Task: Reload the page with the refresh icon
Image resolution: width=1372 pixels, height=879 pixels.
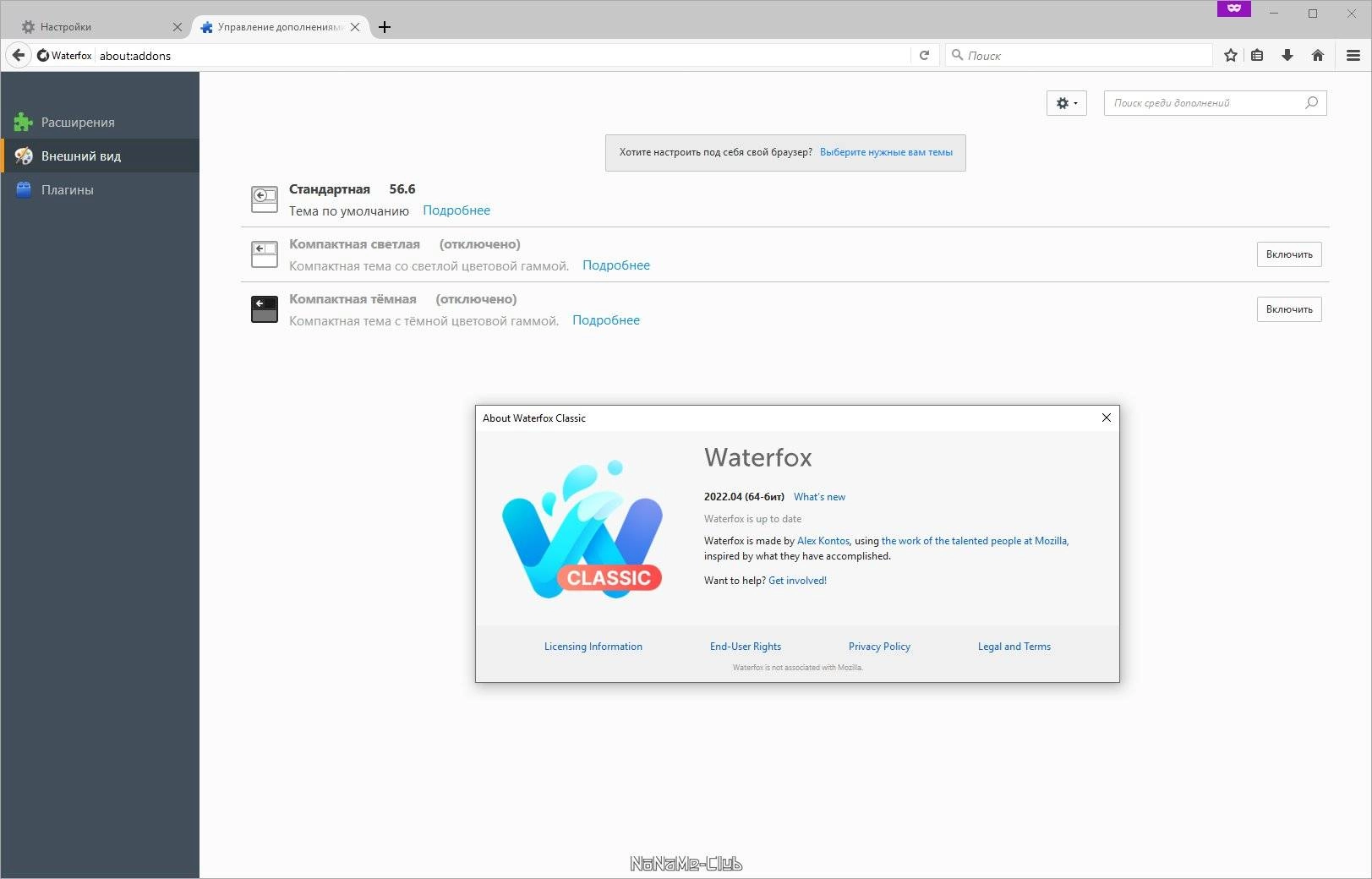Action: pos(924,55)
